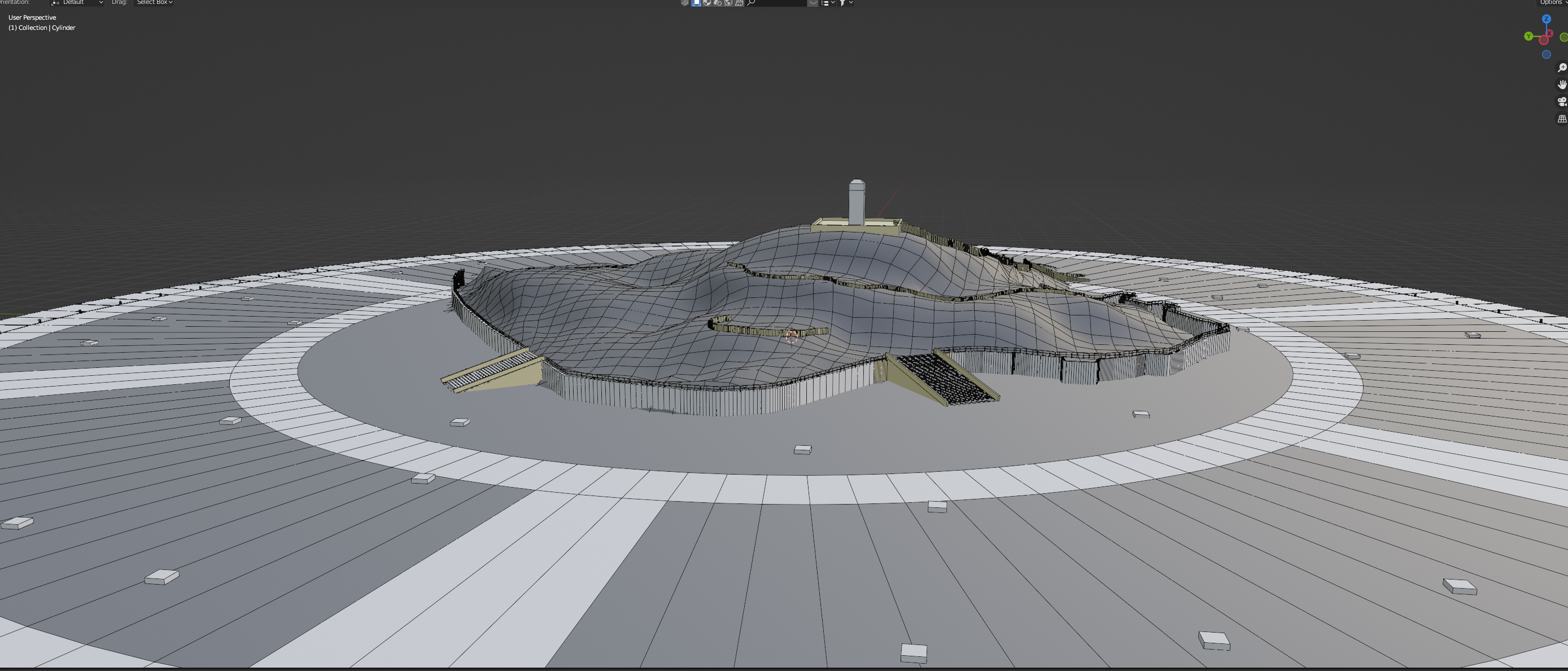Click the viewport search magnifier icon
This screenshot has height=671, width=1568.
pyautogui.click(x=750, y=3)
